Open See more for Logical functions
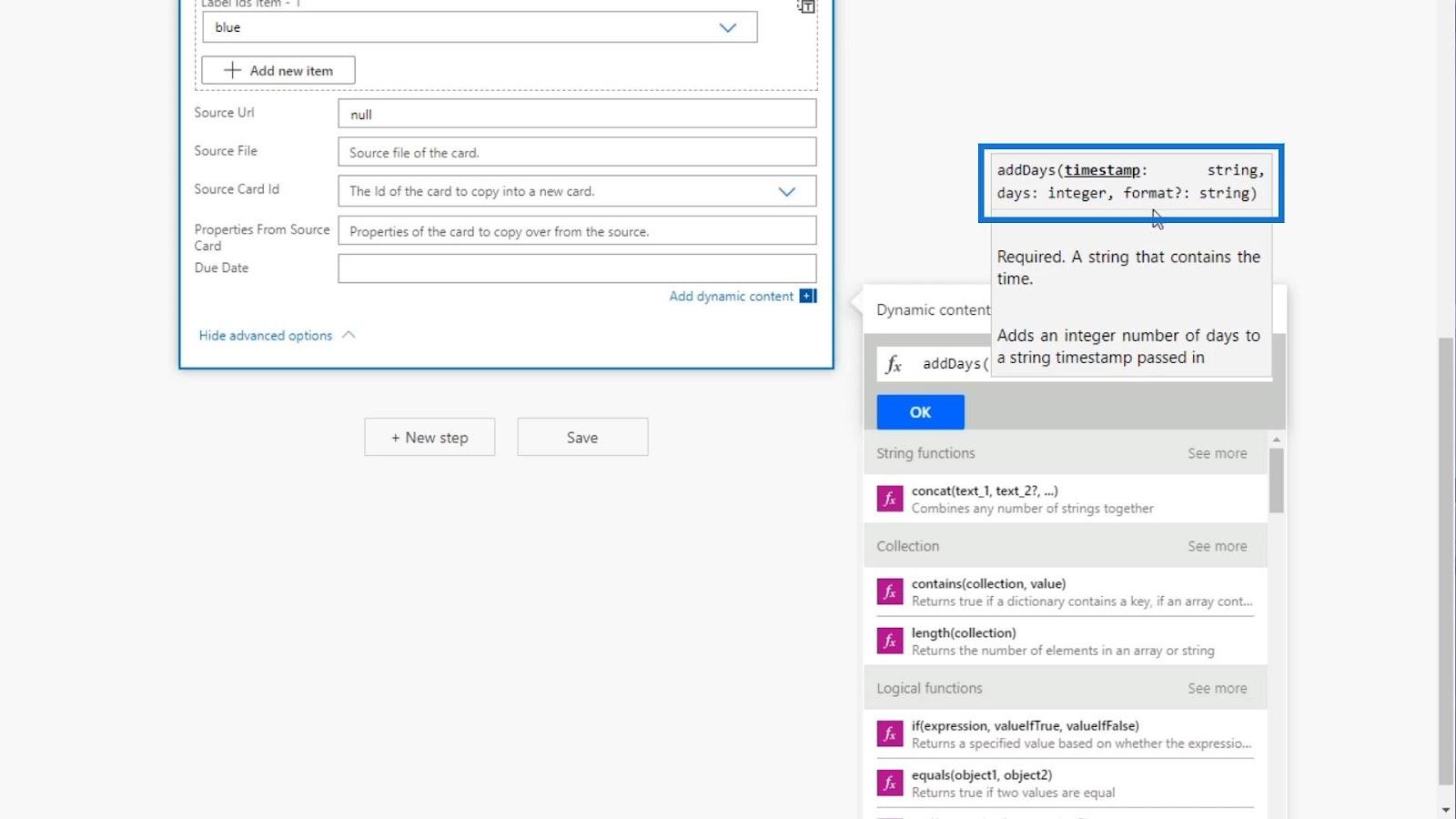 coord(1217,688)
